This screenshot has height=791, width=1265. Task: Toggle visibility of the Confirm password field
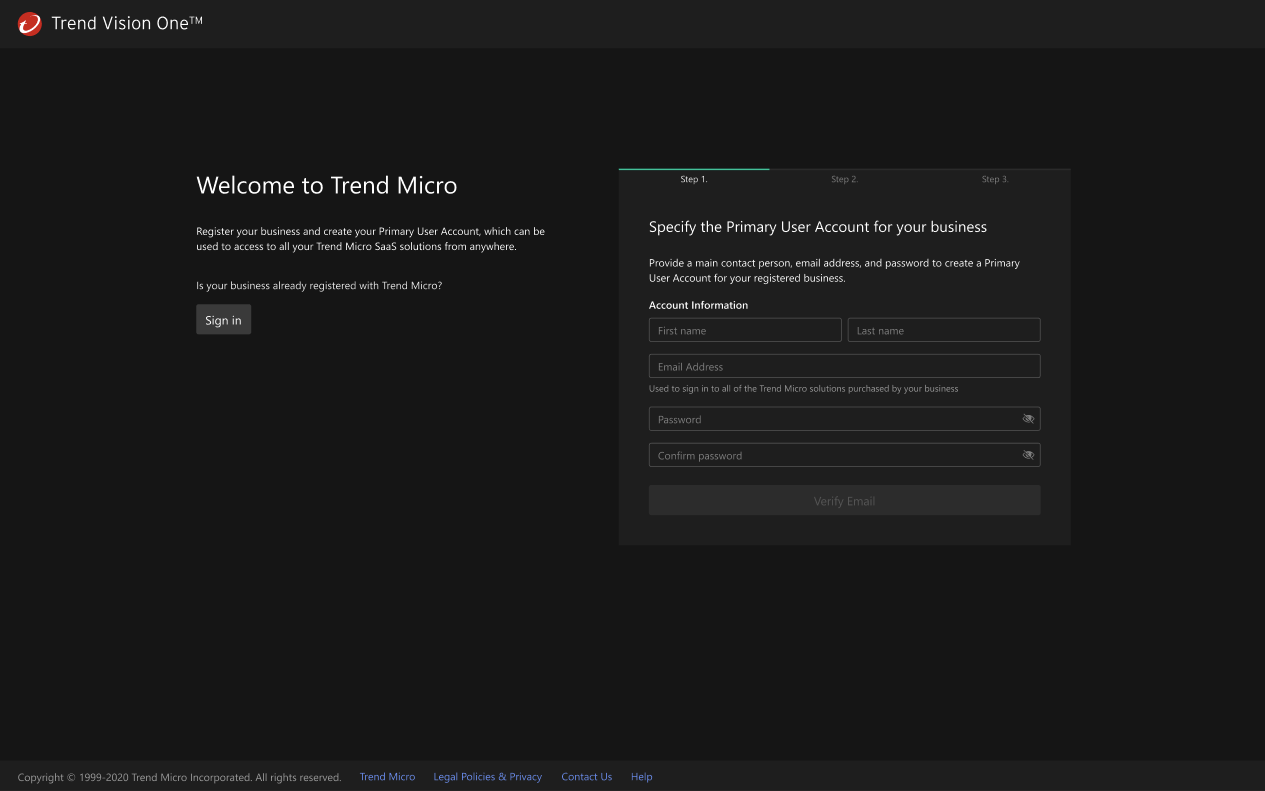click(x=1028, y=454)
